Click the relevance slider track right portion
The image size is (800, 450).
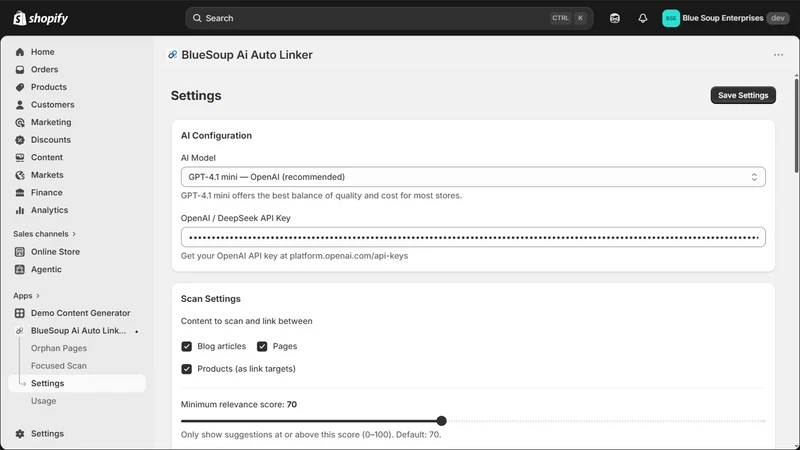point(606,421)
